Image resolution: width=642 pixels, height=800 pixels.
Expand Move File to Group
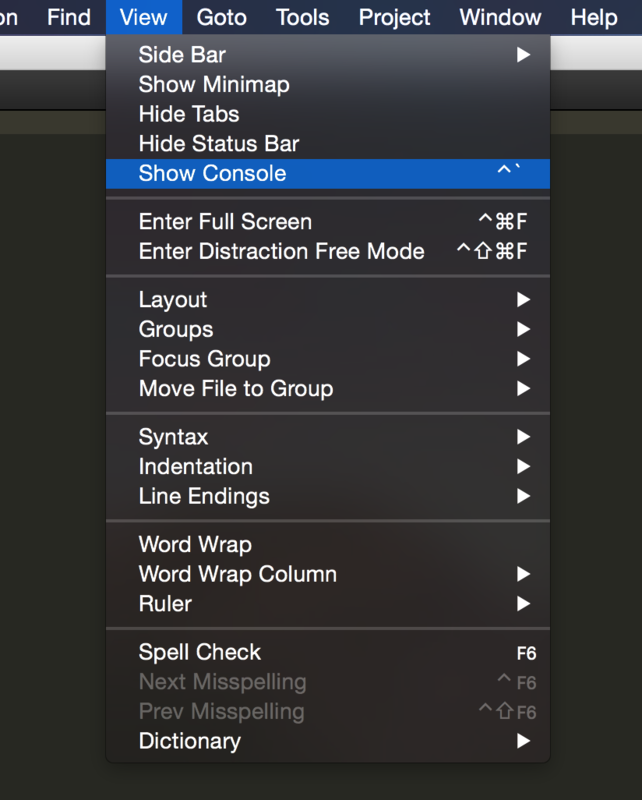point(236,389)
